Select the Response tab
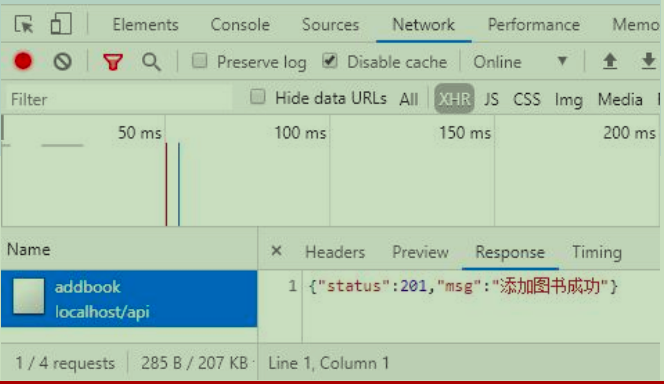This screenshot has width=664, height=384. click(510, 252)
